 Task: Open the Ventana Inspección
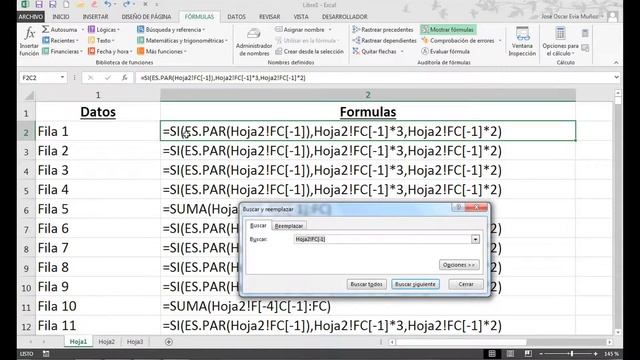point(522,41)
